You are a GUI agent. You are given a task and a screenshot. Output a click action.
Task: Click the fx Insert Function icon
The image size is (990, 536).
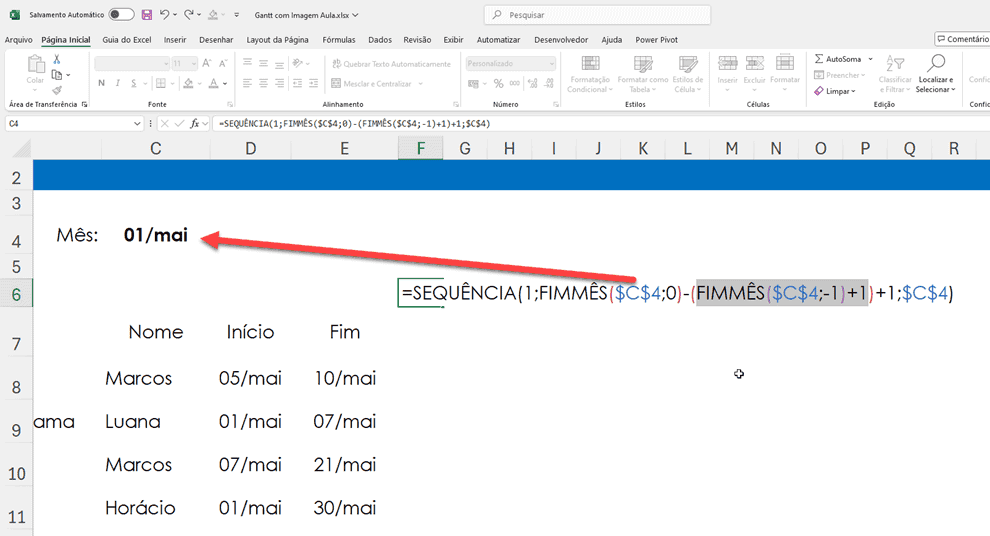point(194,124)
